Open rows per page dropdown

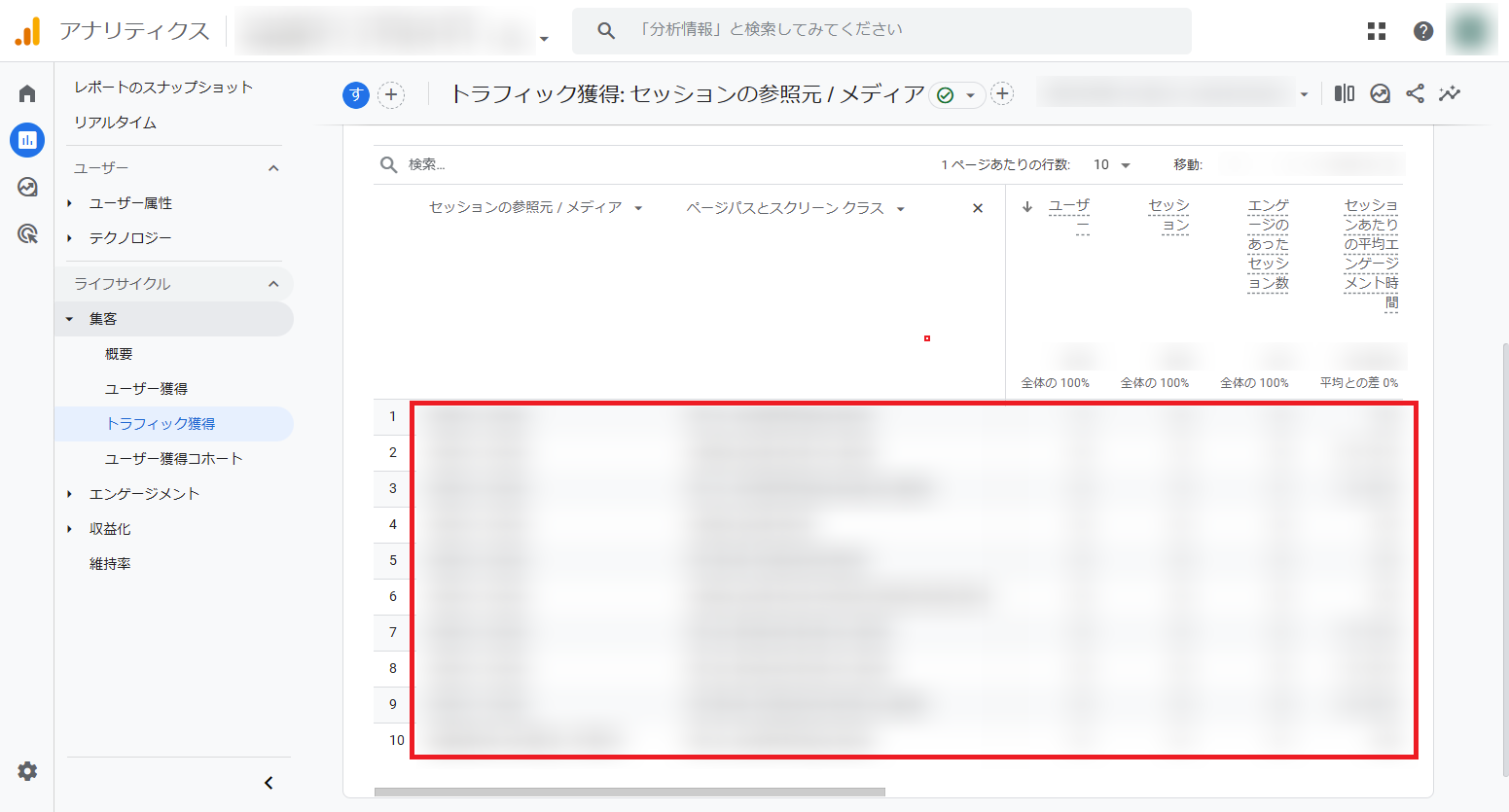[1111, 164]
